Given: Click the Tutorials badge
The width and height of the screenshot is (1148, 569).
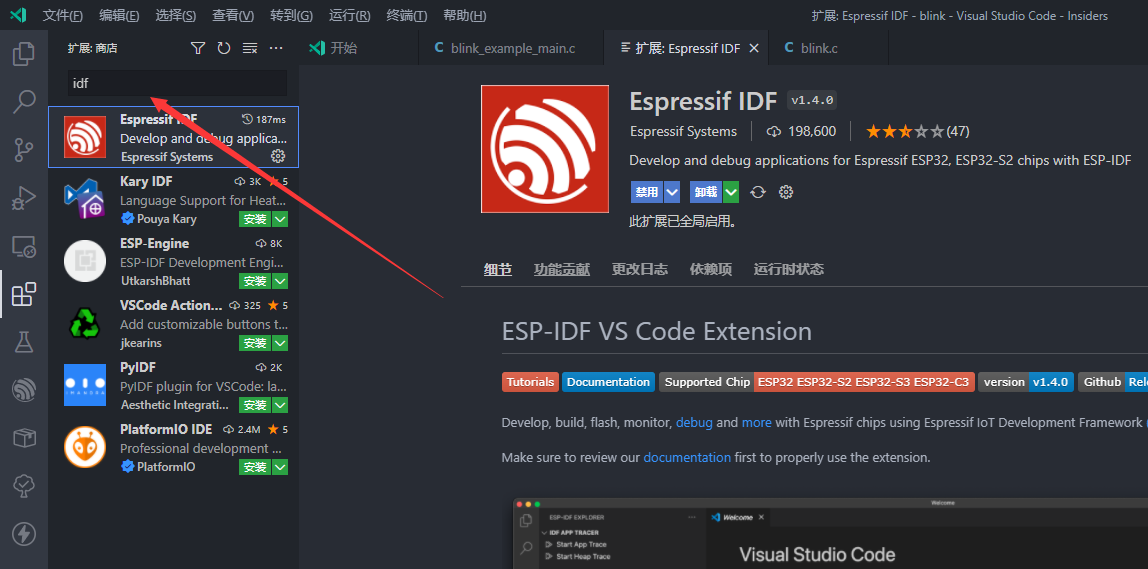Looking at the screenshot, I should click(530, 382).
